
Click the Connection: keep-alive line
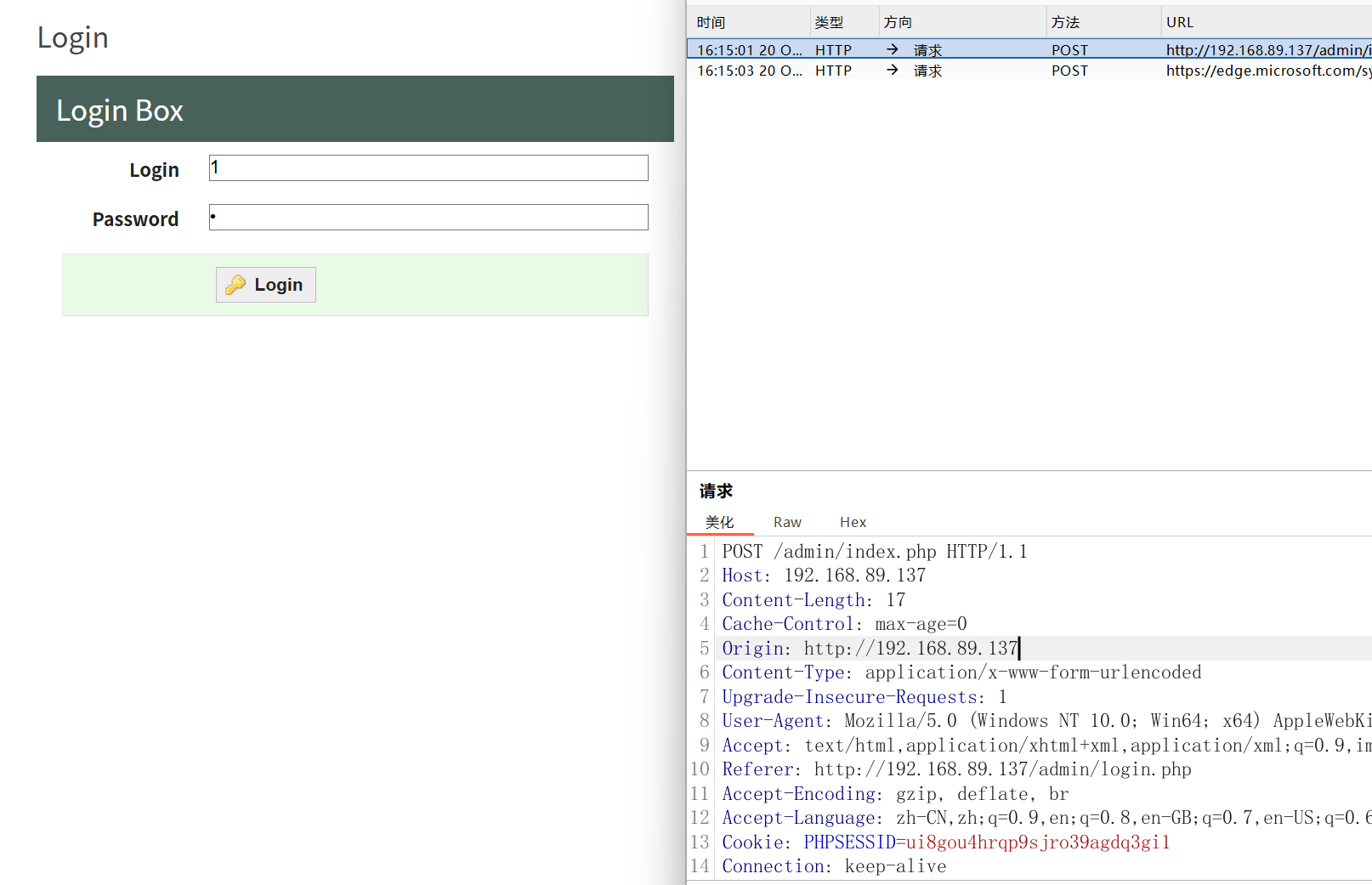(x=834, y=866)
